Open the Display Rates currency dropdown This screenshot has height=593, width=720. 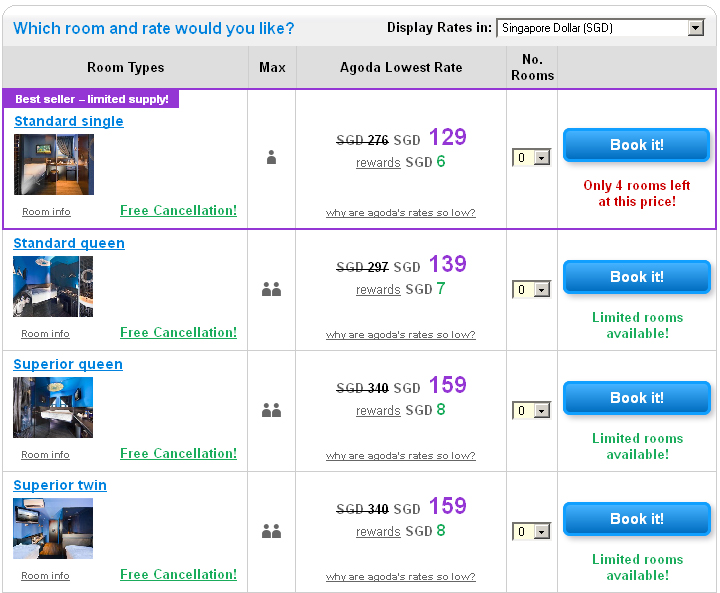(x=601, y=28)
